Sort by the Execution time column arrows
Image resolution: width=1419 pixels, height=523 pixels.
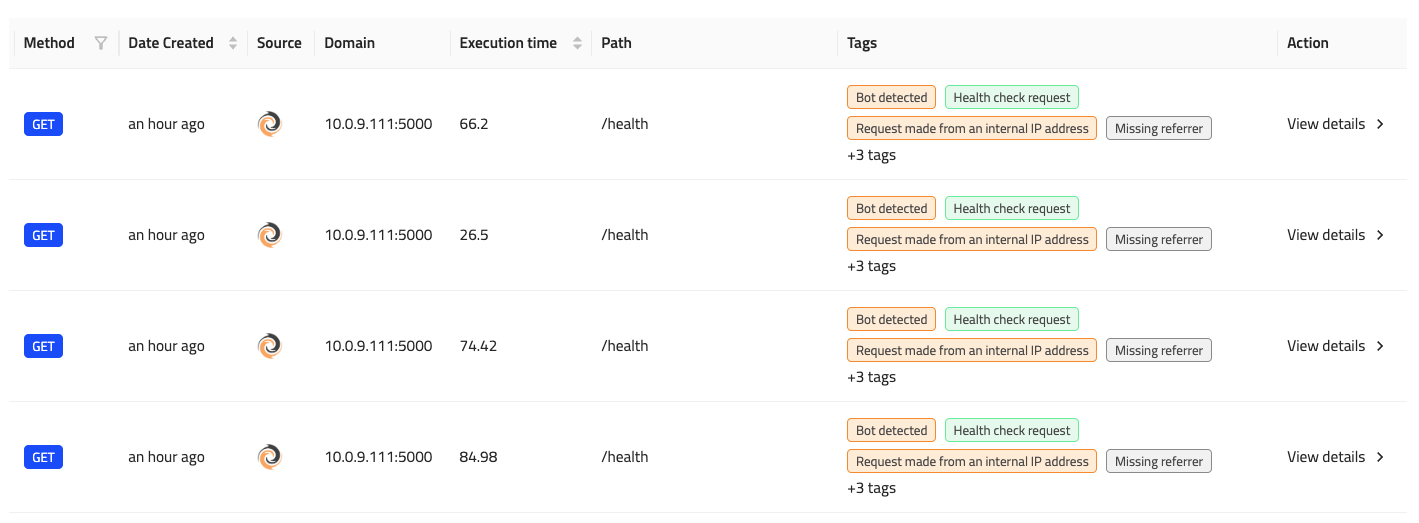point(577,43)
